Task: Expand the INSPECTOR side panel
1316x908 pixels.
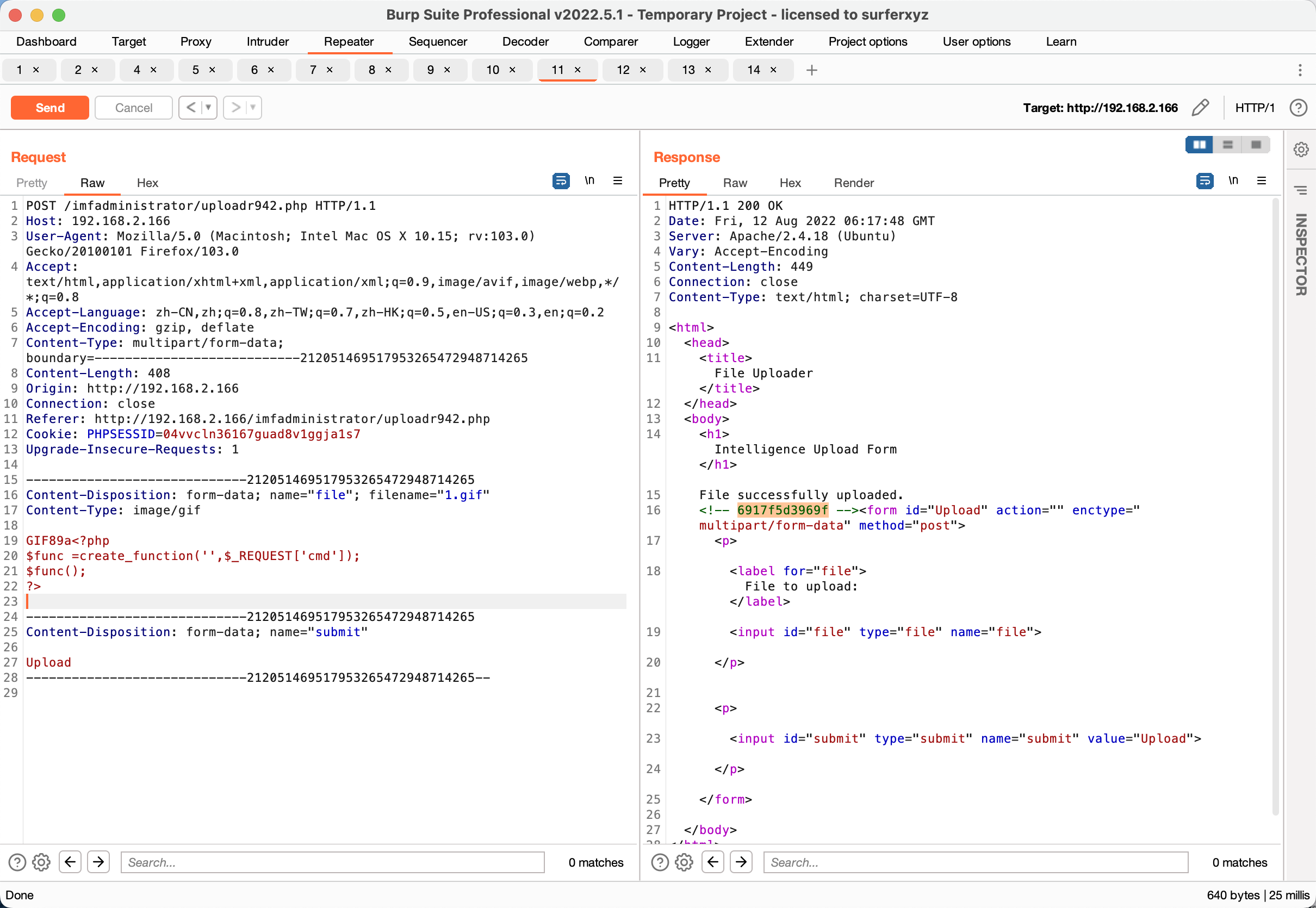Action: 1301,254
